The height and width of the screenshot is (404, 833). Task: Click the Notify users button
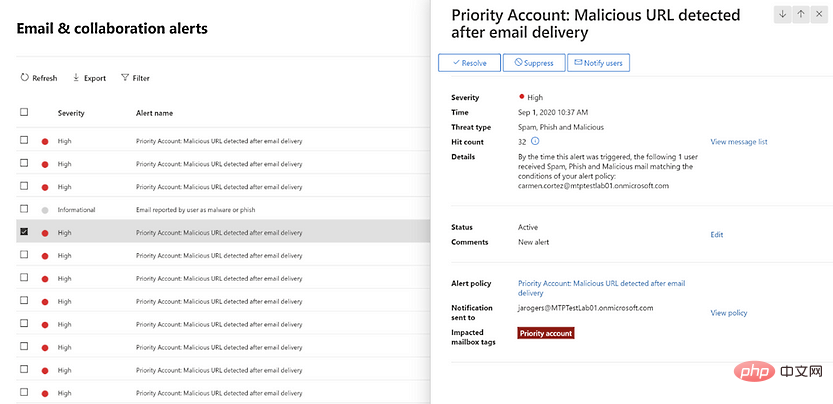coord(598,63)
